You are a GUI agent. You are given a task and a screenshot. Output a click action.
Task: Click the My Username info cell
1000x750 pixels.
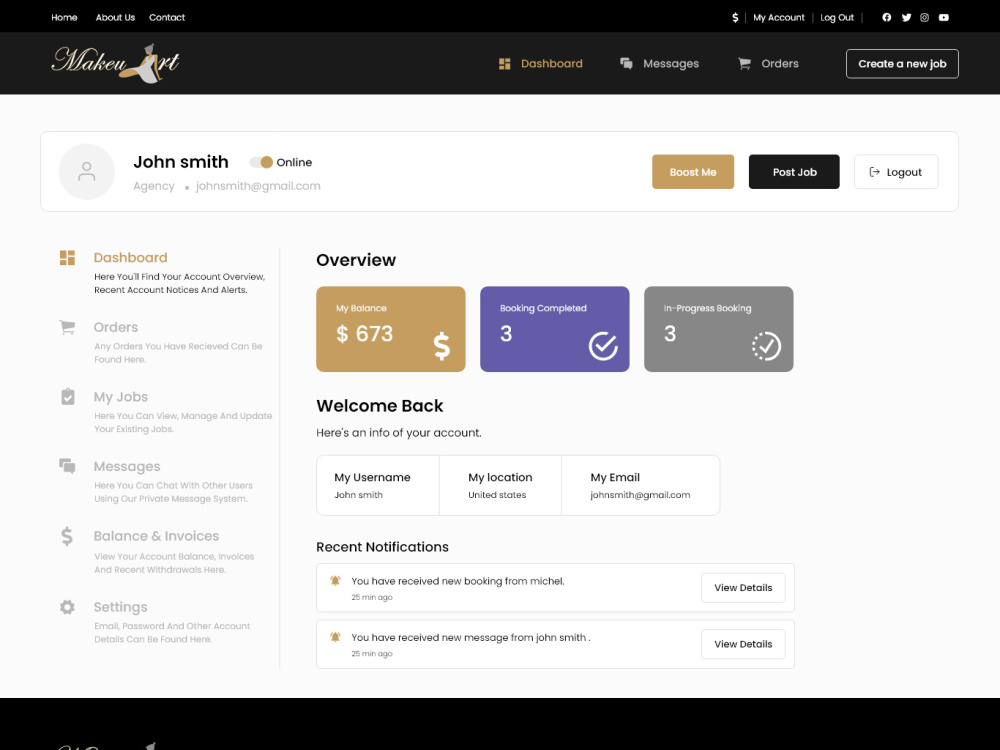click(378, 485)
